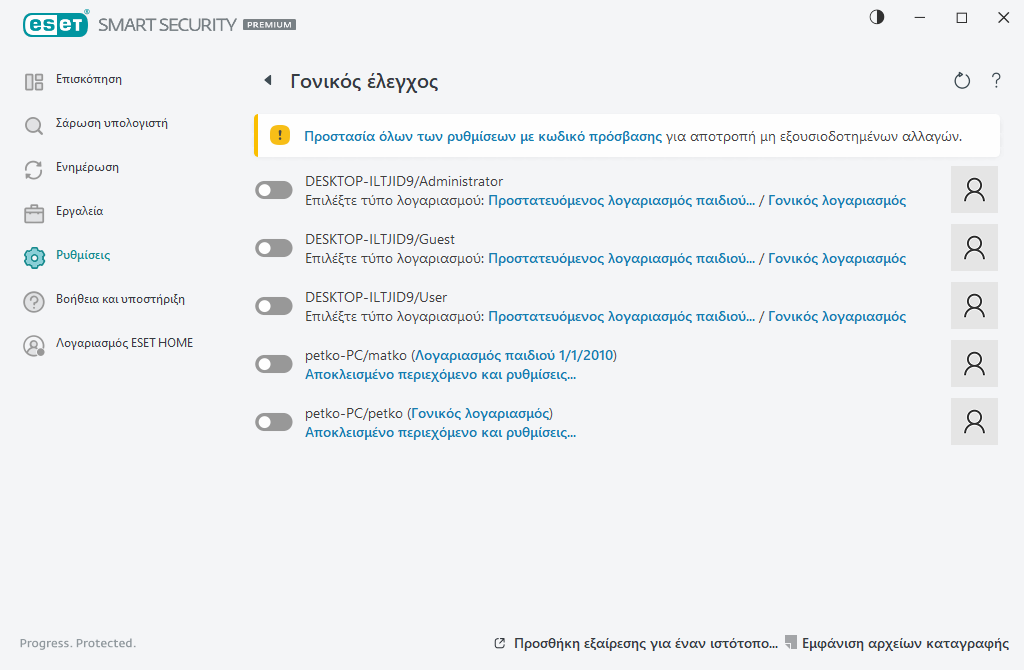This screenshot has width=1024, height=670.
Task: Open help with the question mark icon
Action: pos(996,81)
